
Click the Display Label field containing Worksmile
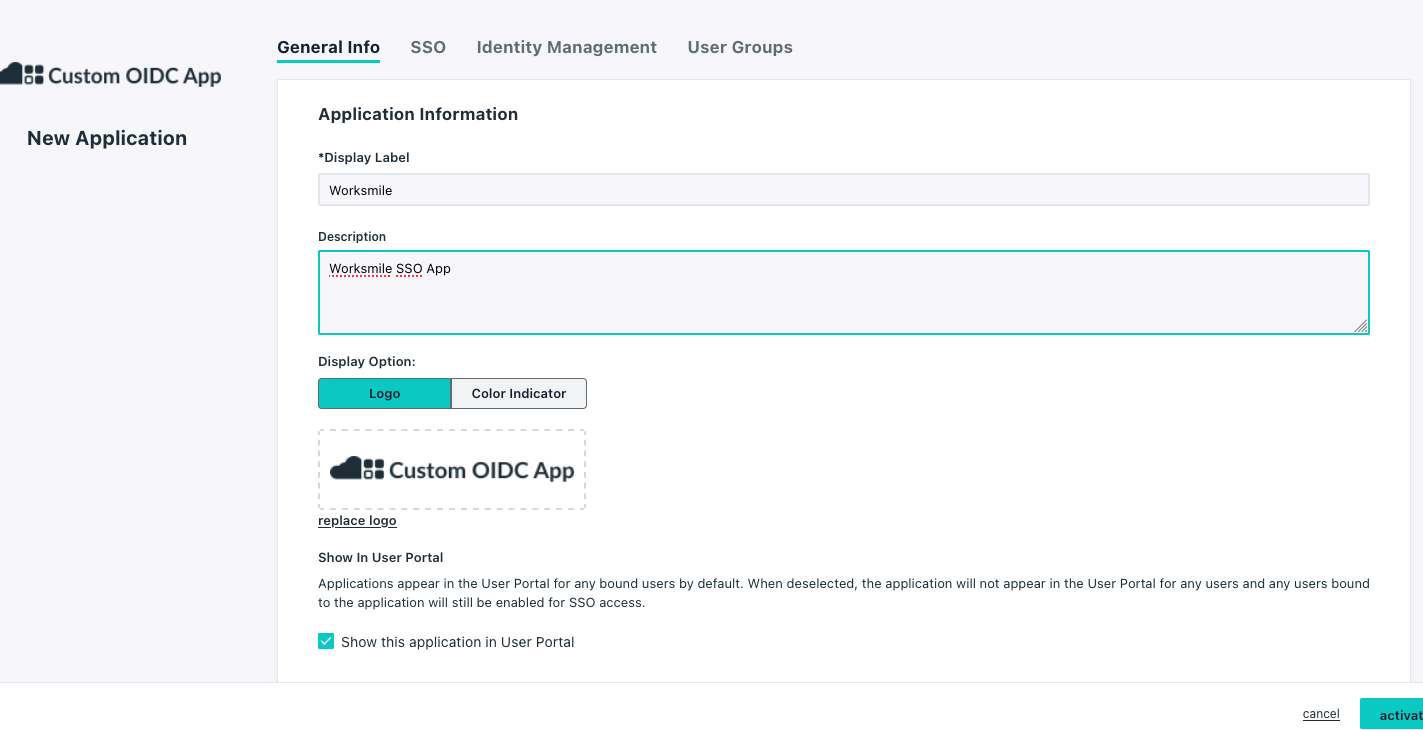click(843, 190)
